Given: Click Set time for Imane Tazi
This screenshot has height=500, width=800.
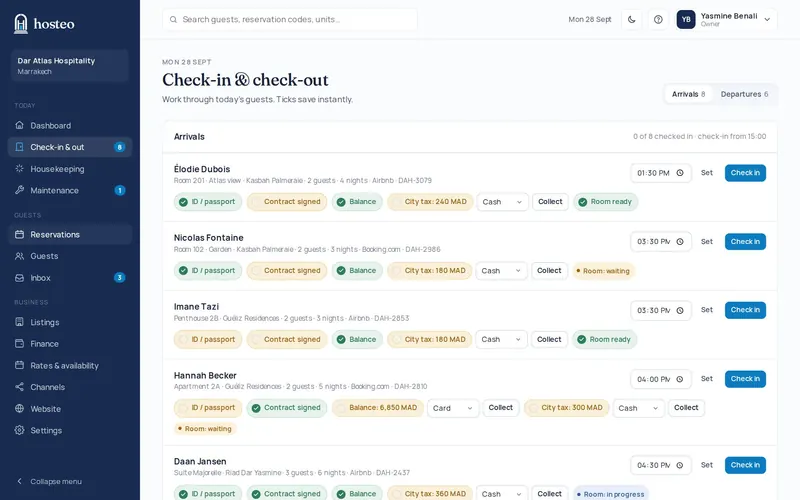Looking at the screenshot, I should coord(707,310).
